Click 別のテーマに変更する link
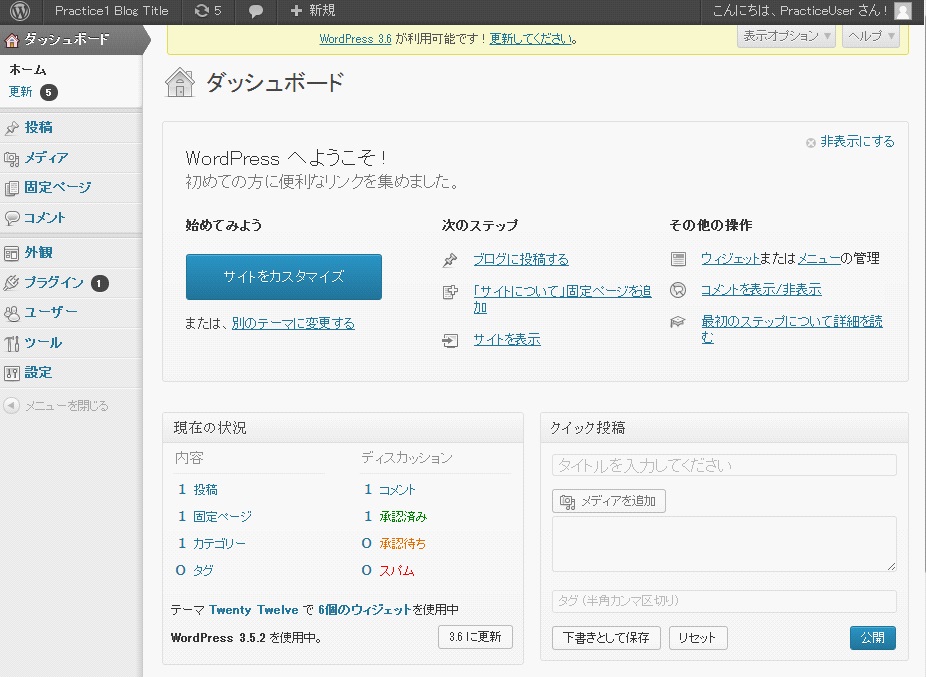Screen dimensions: 926x677 [x=293, y=324]
